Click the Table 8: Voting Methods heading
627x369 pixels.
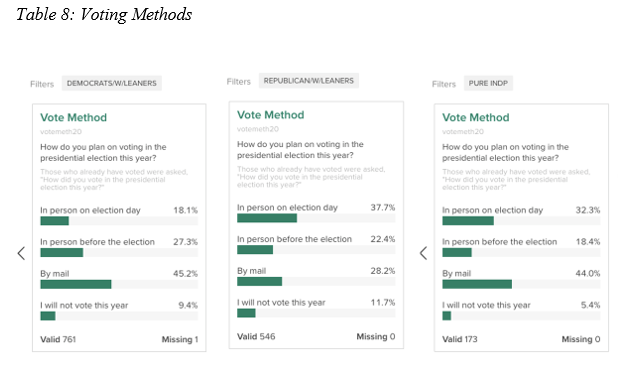pos(104,15)
